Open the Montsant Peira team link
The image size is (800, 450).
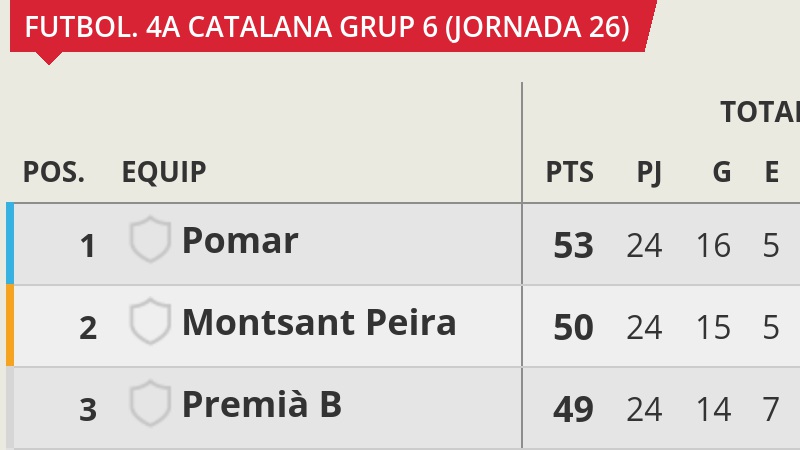coord(319,322)
